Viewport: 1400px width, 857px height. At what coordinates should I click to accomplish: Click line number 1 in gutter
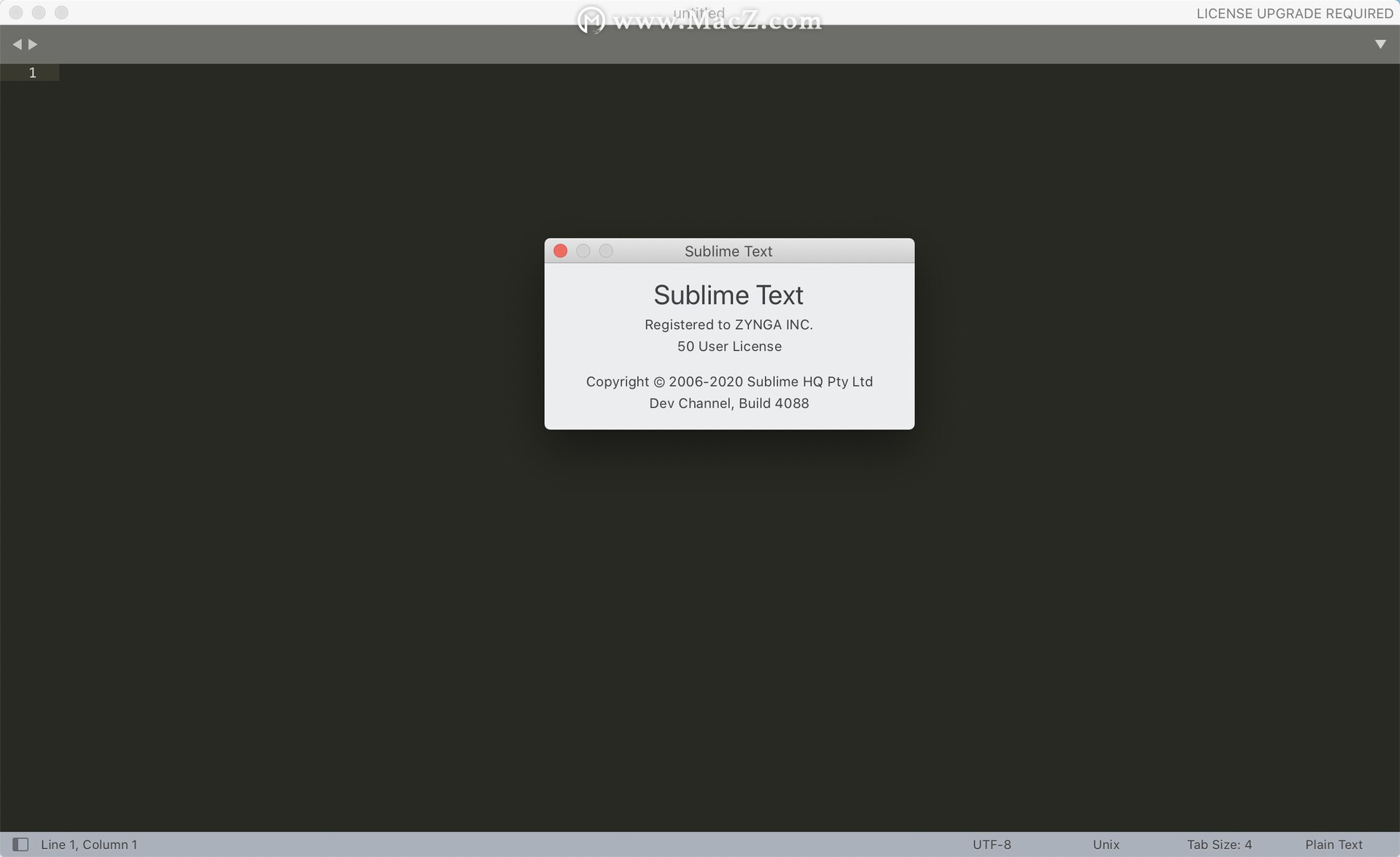(x=32, y=72)
